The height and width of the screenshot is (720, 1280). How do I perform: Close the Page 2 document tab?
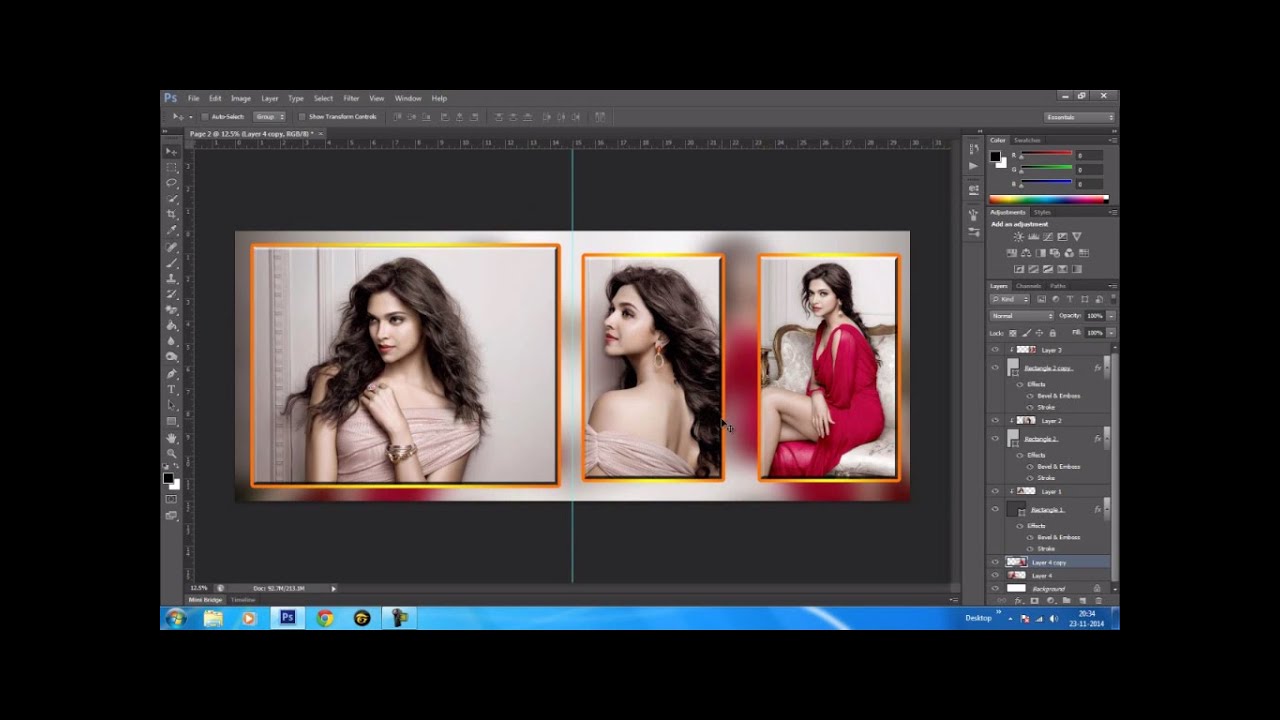click(320, 133)
